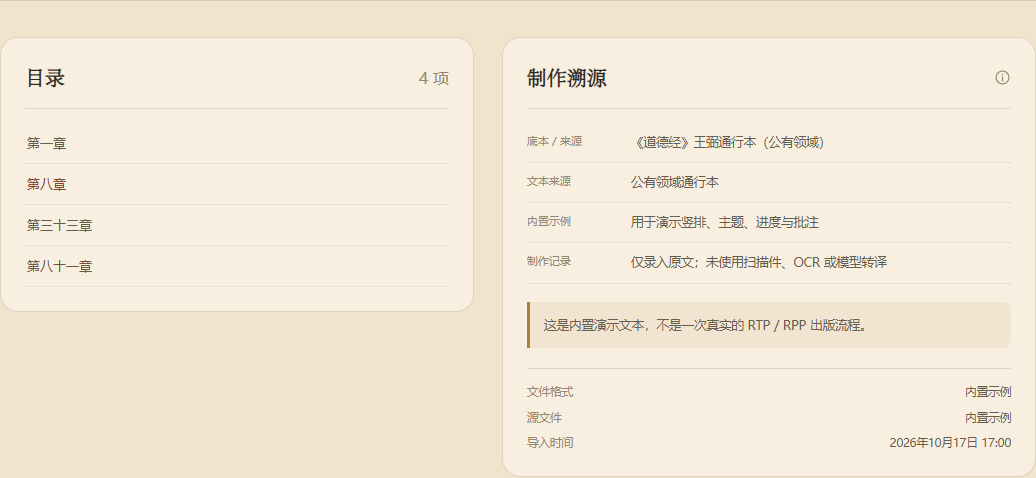This screenshot has width=1036, height=478.
Task: Click the import date 2026年10月17日 17:00
Action: [x=950, y=443]
